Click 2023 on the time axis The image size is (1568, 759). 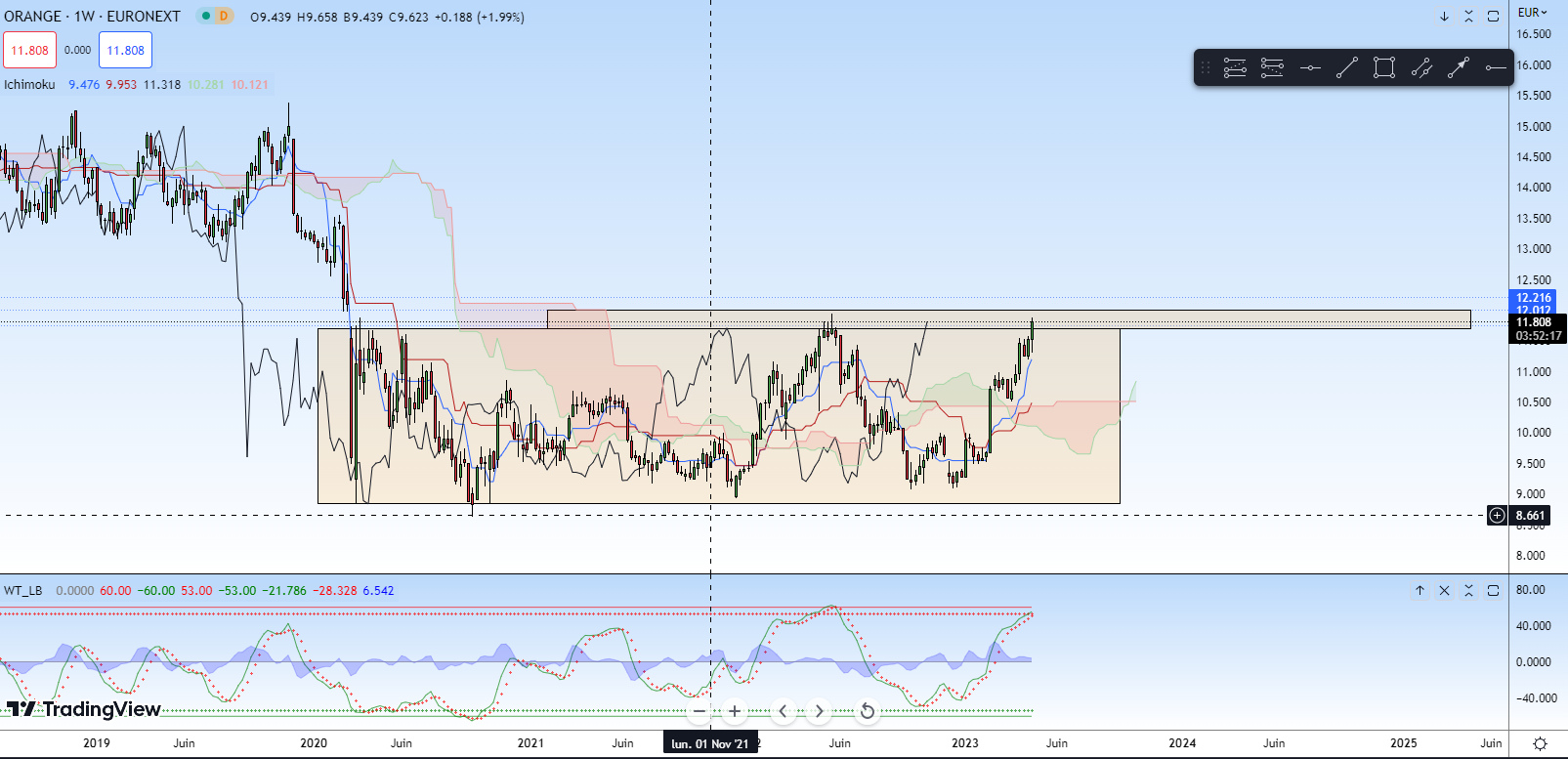(965, 743)
